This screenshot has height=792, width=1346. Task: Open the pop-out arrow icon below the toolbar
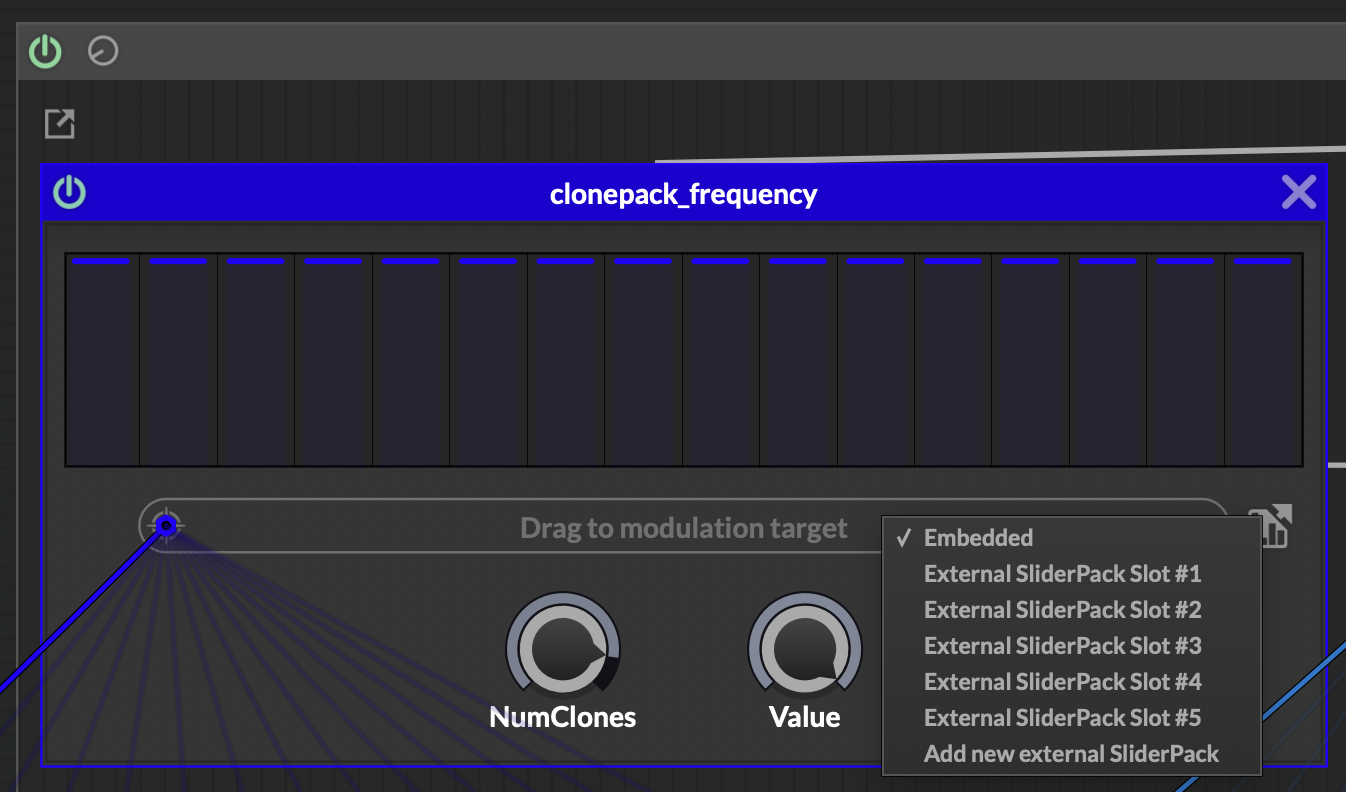(x=60, y=124)
